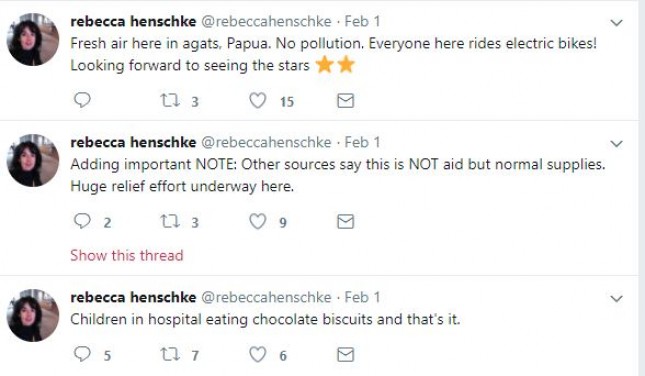This screenshot has height=376, width=645.
Task: Like the important NOTE tweet
Action: 258,222
